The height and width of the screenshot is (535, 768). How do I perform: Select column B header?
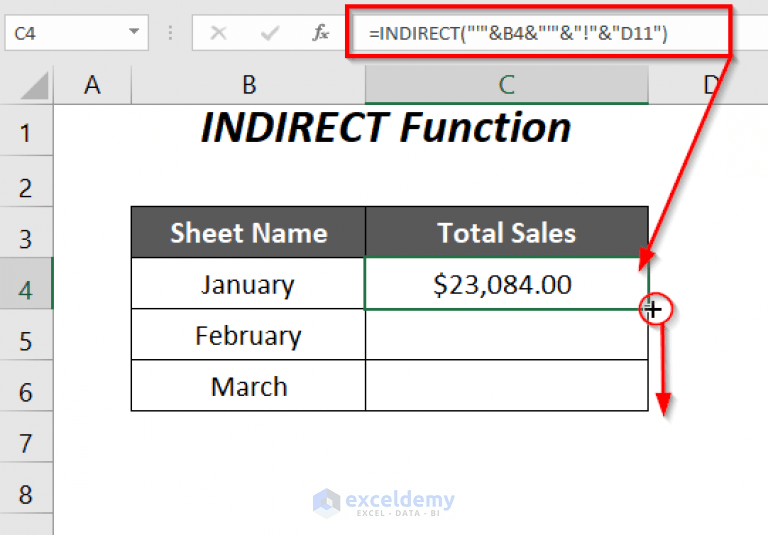[x=249, y=85]
